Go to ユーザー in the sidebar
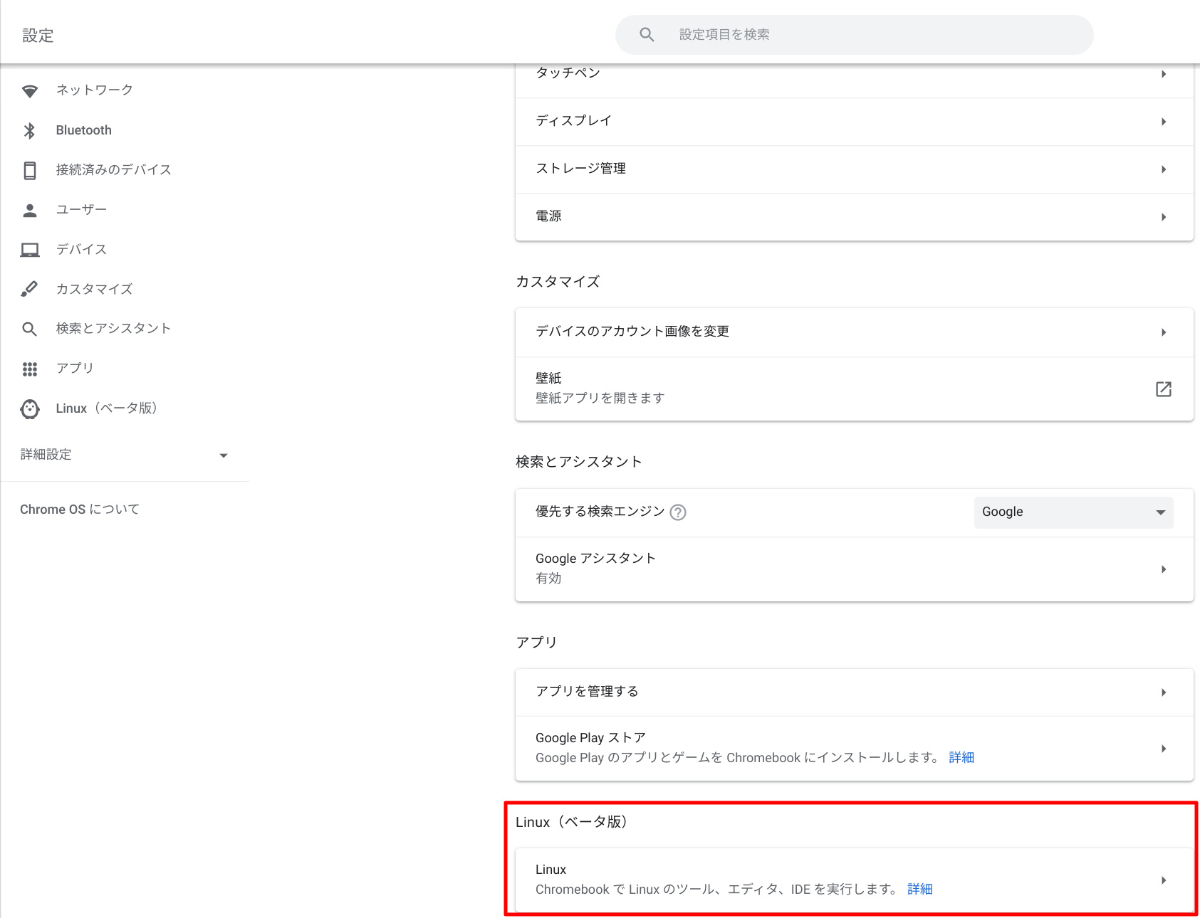The height and width of the screenshot is (918, 1200). pyautogui.click(x=81, y=209)
